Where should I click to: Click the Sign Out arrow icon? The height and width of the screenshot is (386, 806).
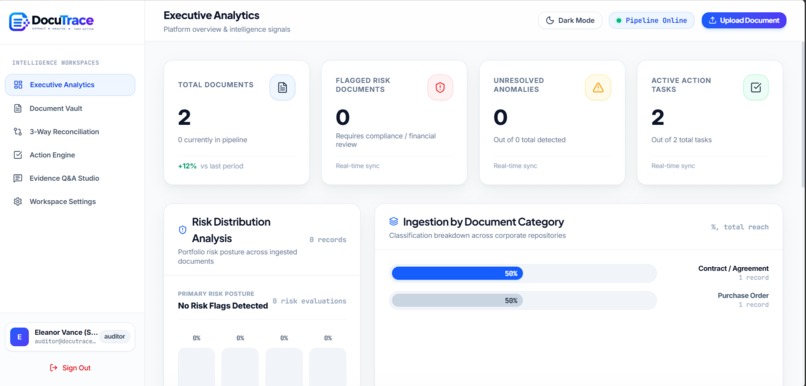pos(53,367)
